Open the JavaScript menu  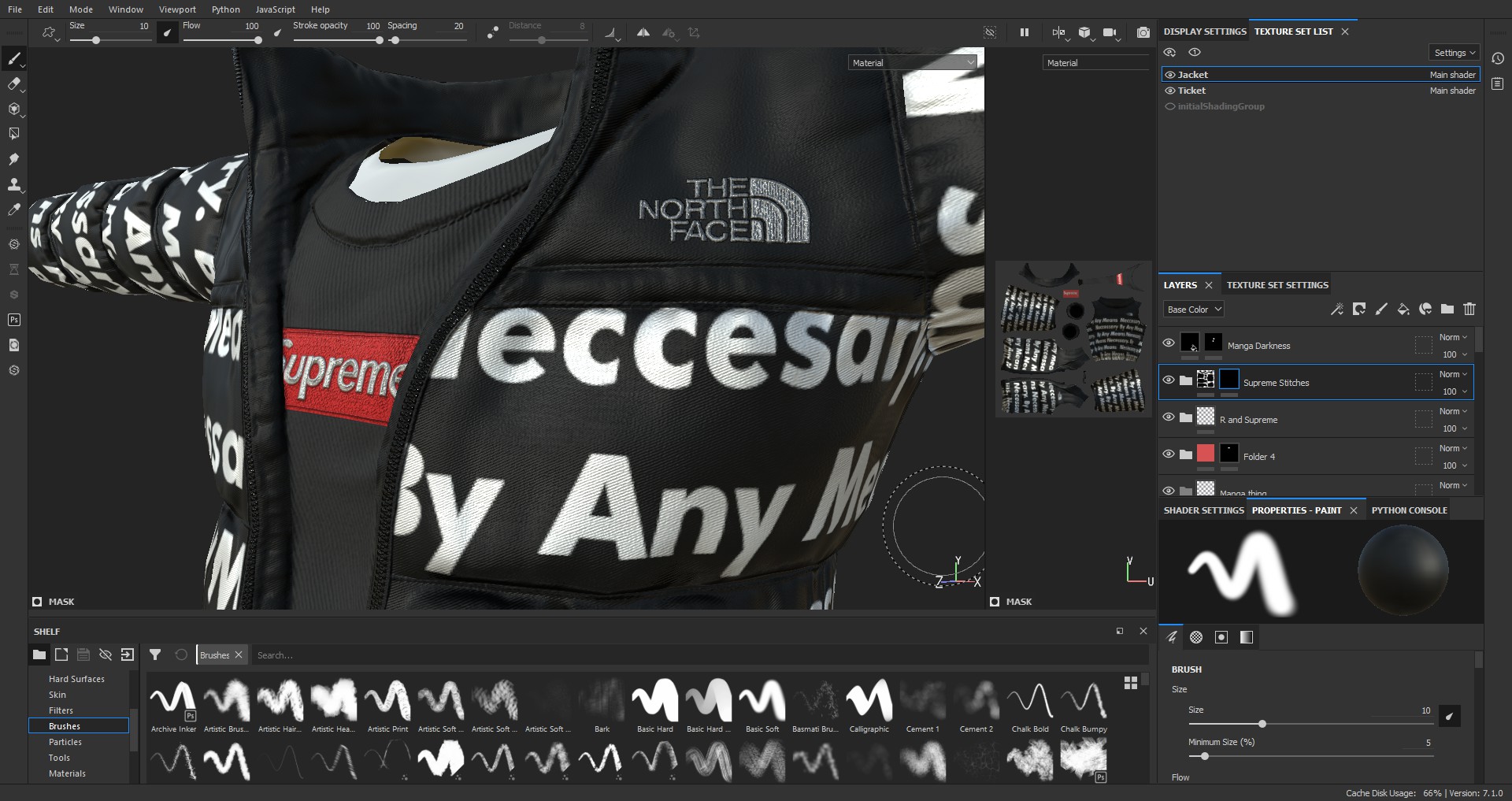coord(276,9)
